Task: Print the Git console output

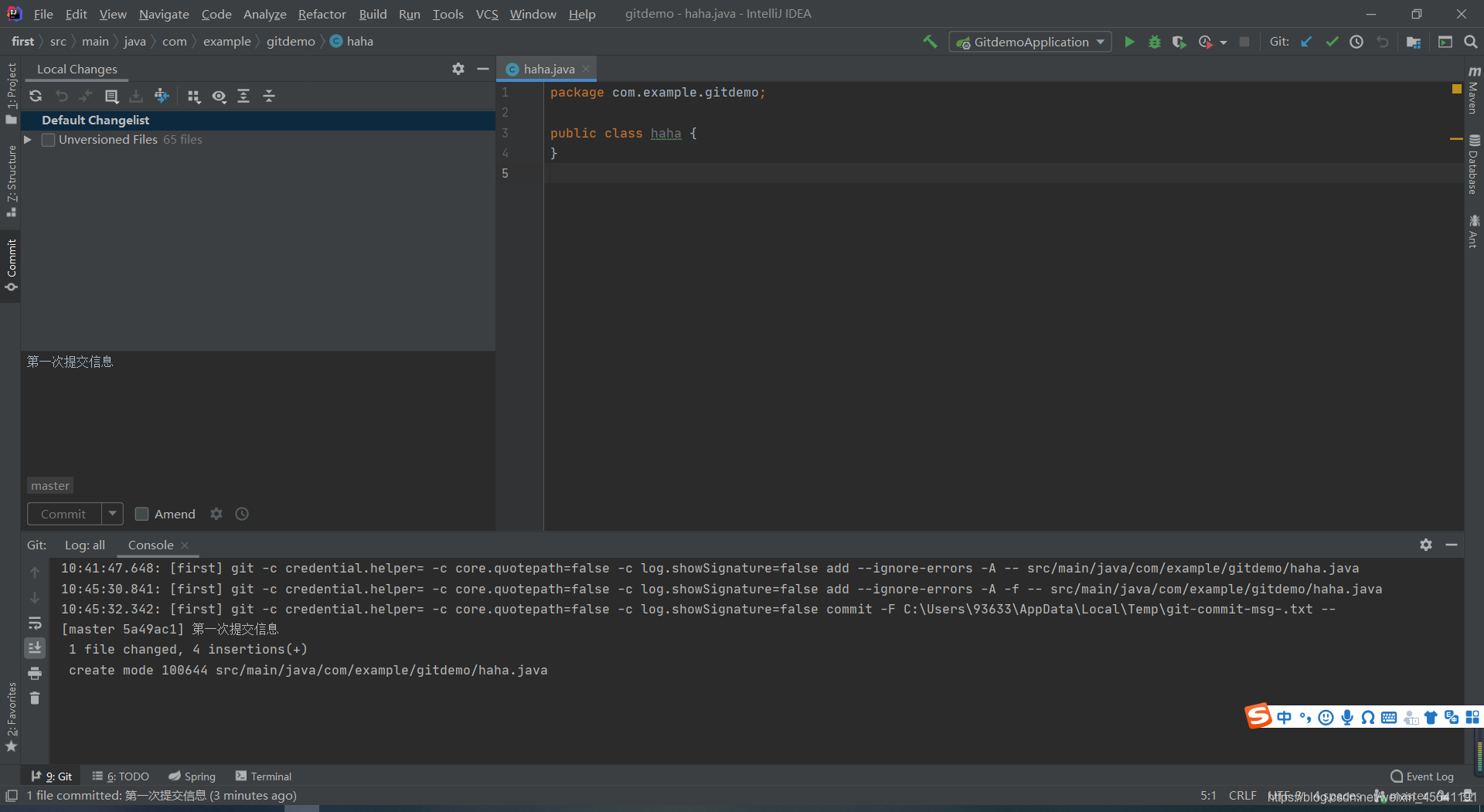Action: pyautogui.click(x=35, y=674)
